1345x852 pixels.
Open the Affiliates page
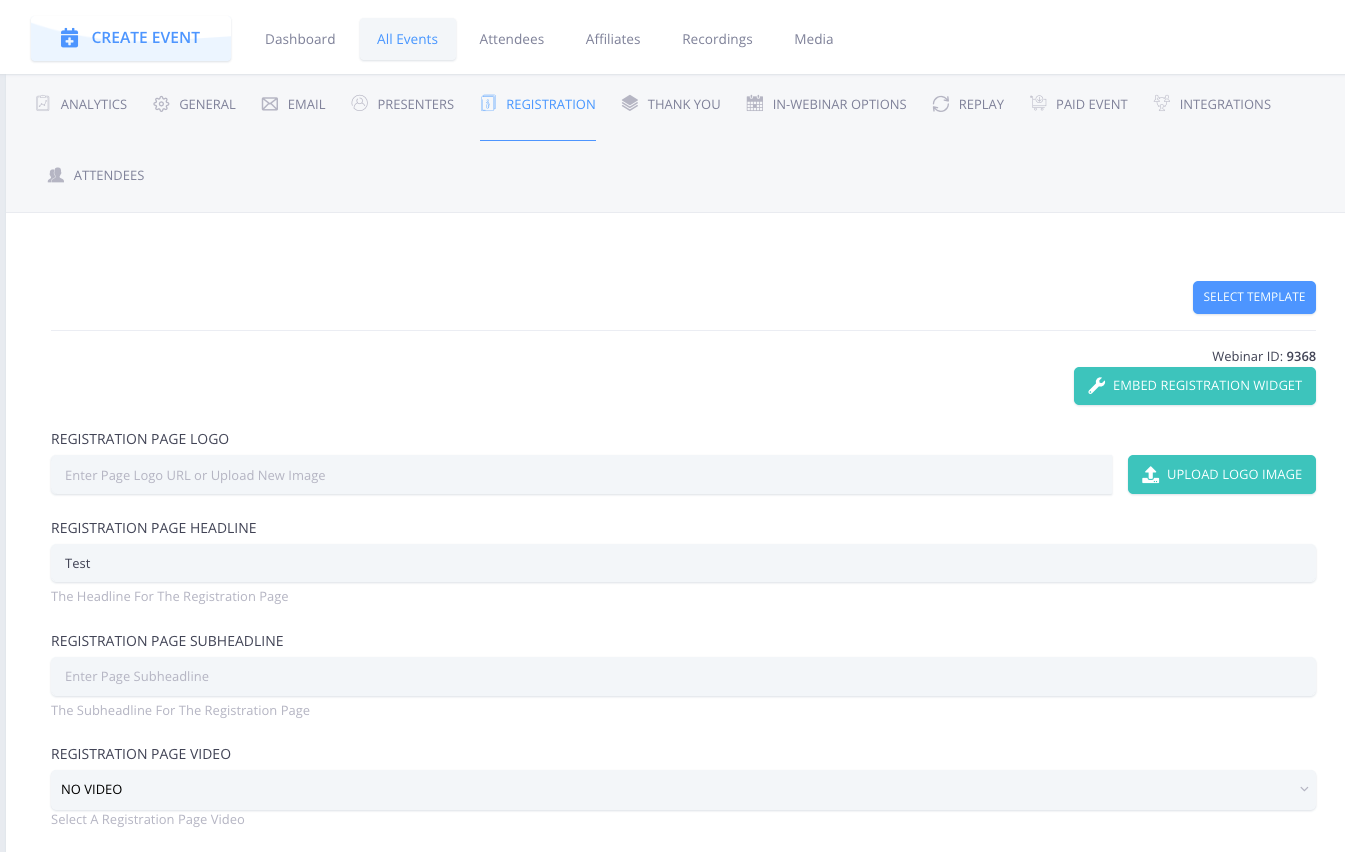(x=613, y=39)
